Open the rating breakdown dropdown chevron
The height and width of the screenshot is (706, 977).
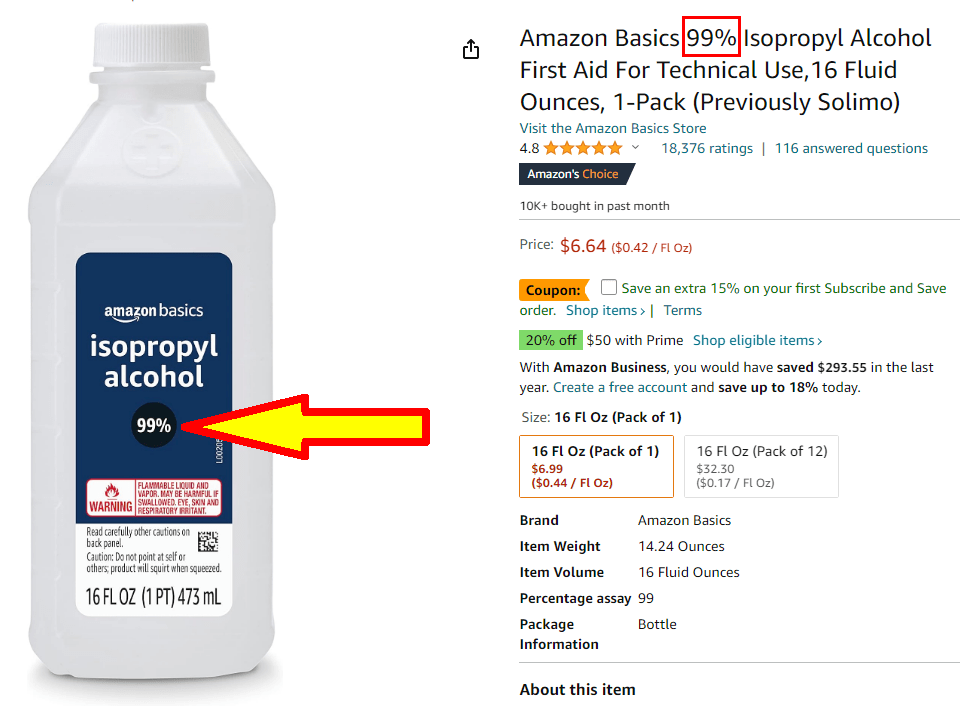635,148
